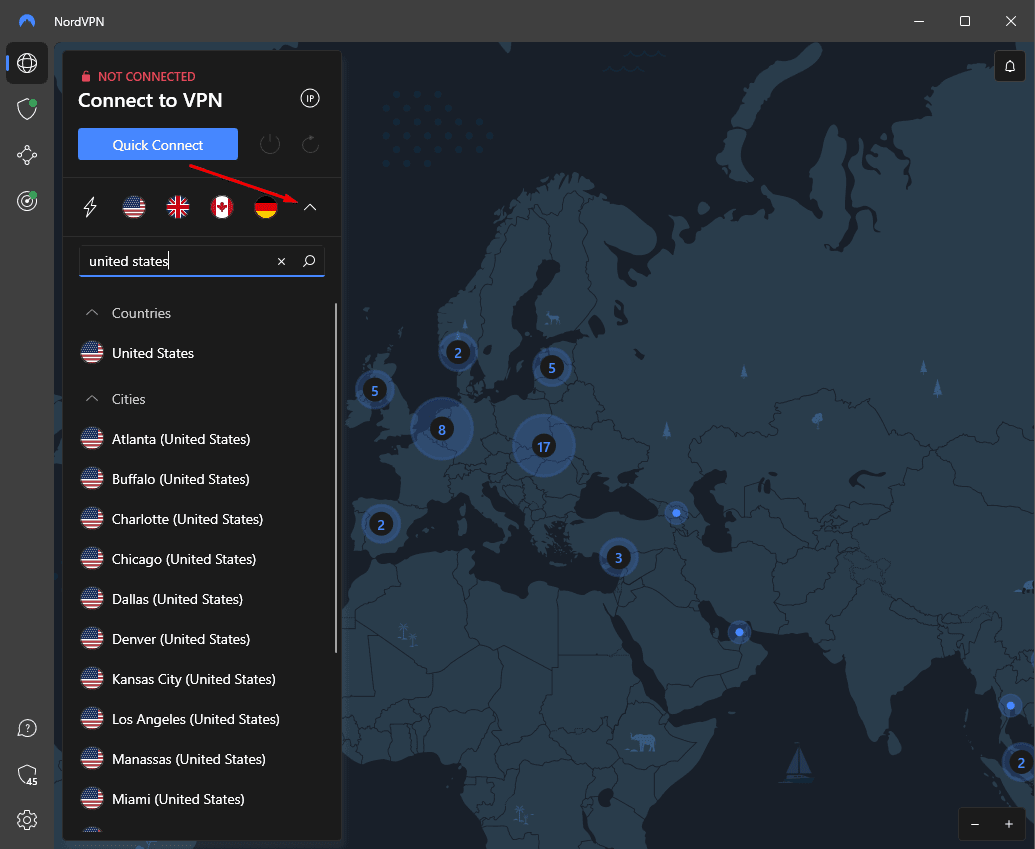Screen dimensions: 1035x849
Task: Click the 'Connect to VPN' heading
Action: point(150,100)
